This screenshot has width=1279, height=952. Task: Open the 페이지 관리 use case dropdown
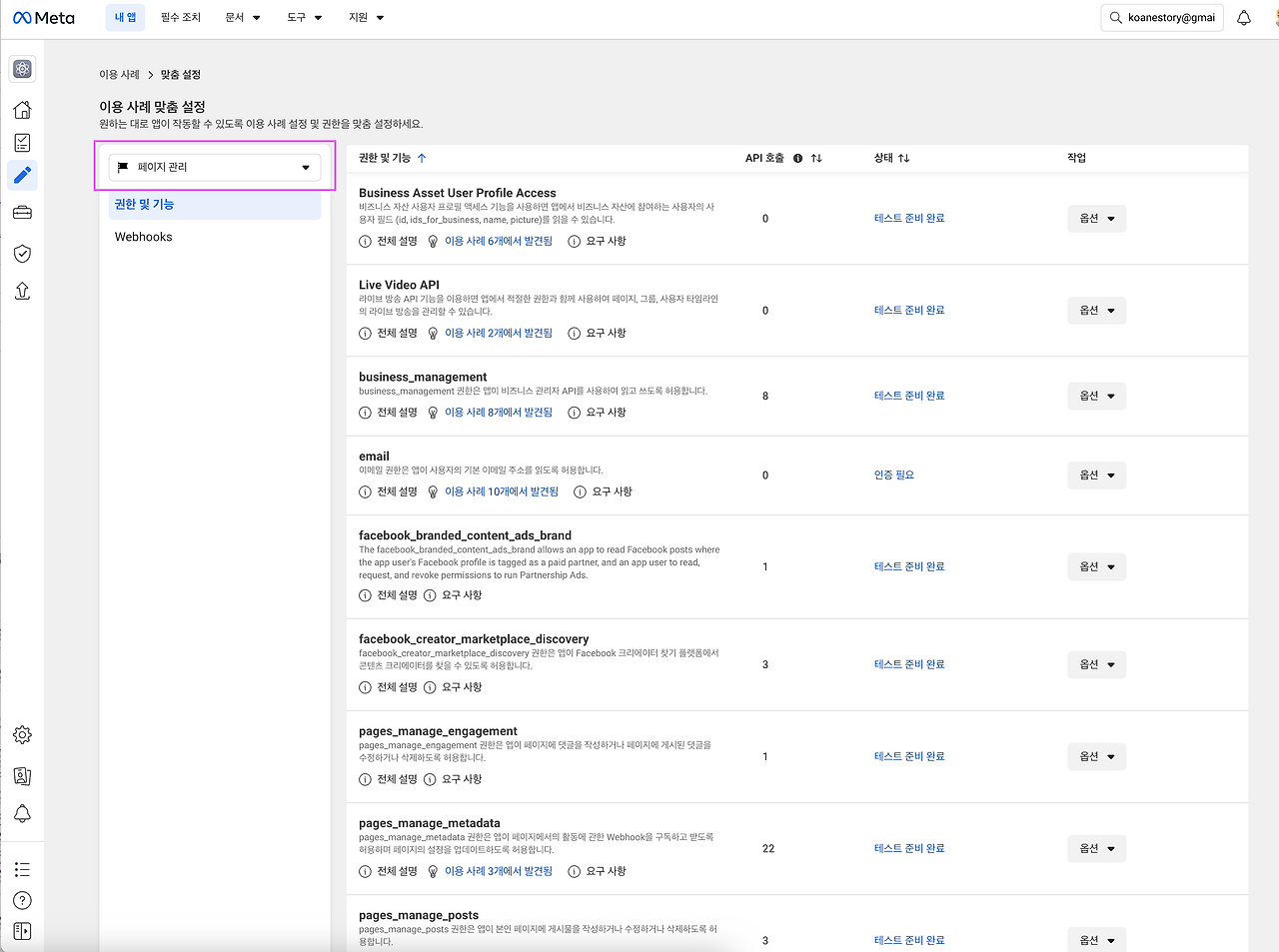click(x=215, y=167)
